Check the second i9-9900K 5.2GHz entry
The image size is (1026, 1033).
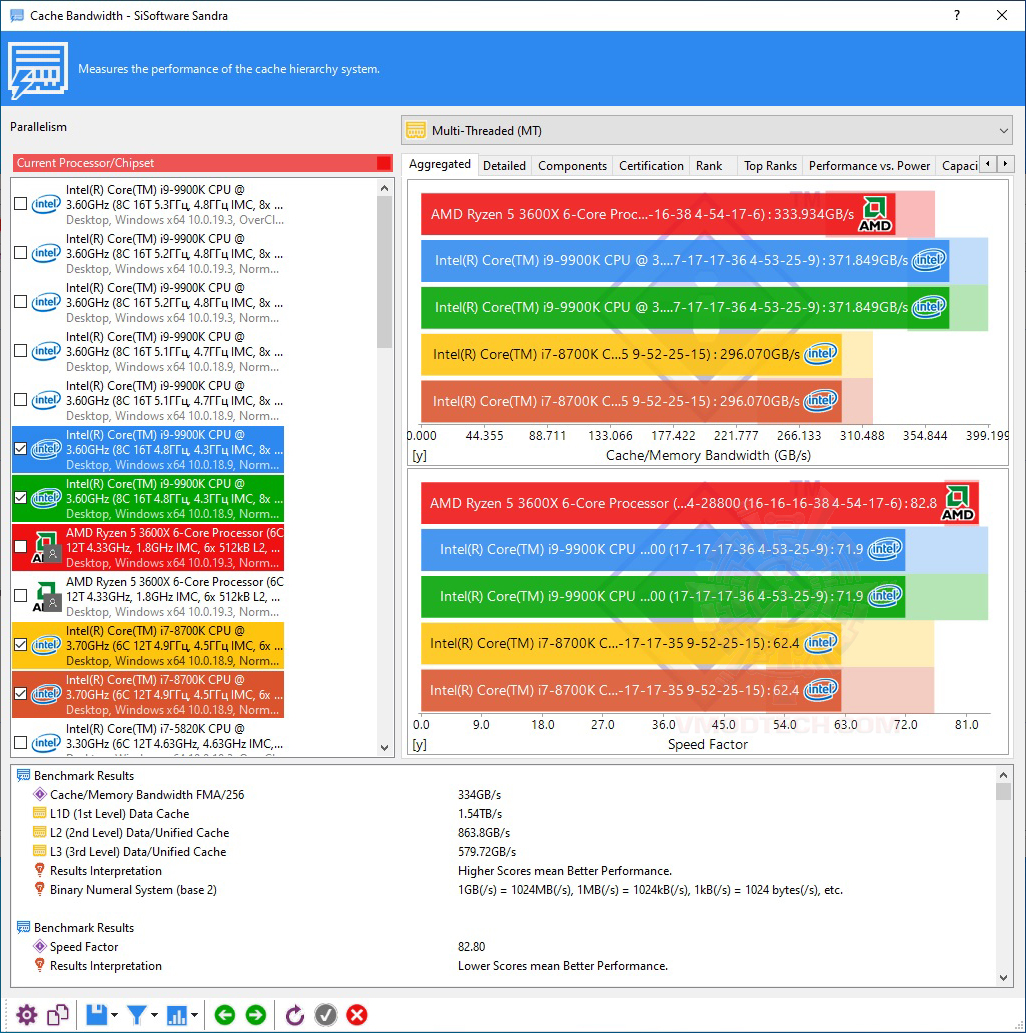20,253
